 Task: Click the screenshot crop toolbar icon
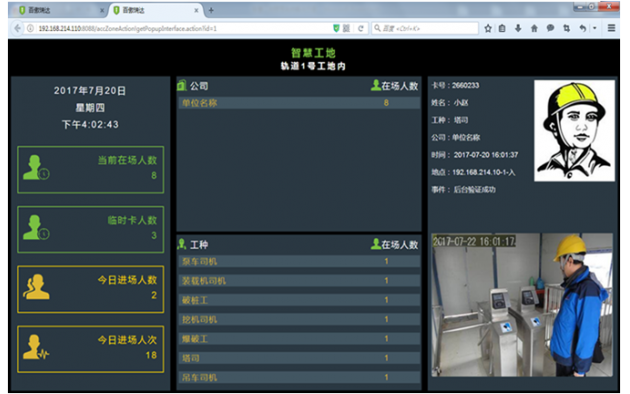coord(567,28)
